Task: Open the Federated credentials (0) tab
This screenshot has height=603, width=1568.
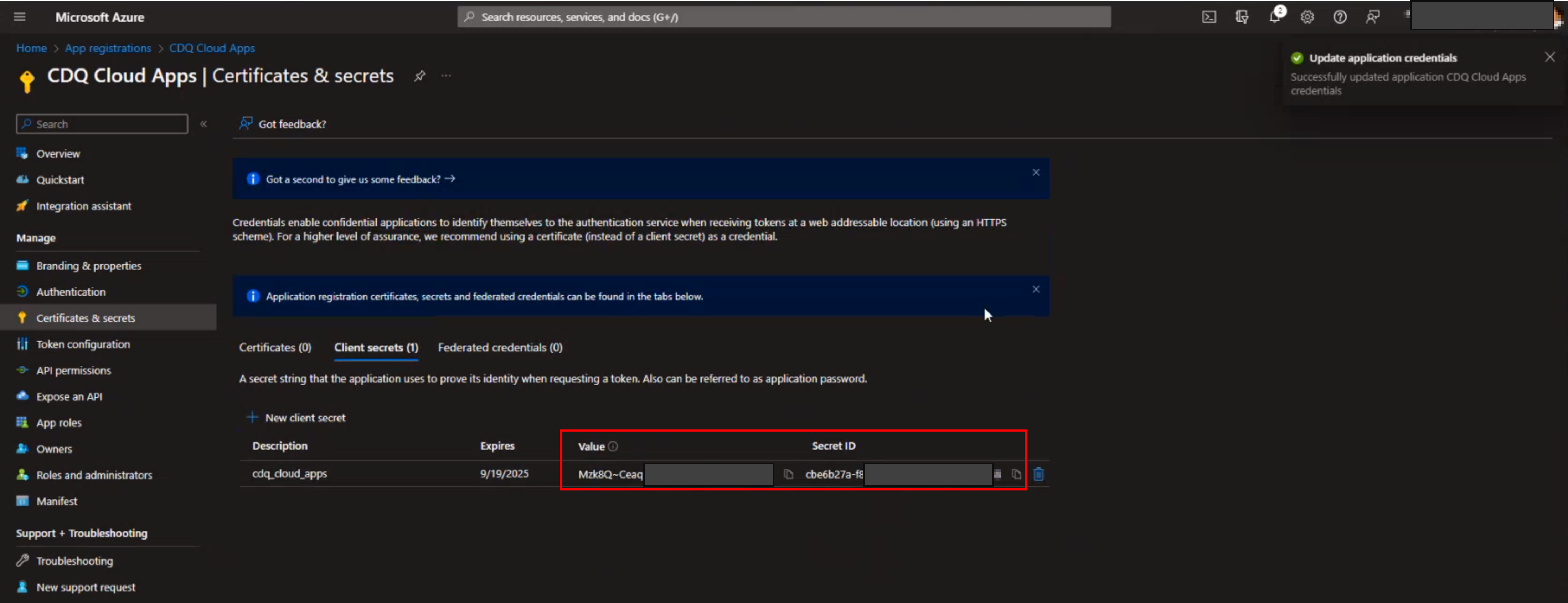Action: pyautogui.click(x=500, y=347)
